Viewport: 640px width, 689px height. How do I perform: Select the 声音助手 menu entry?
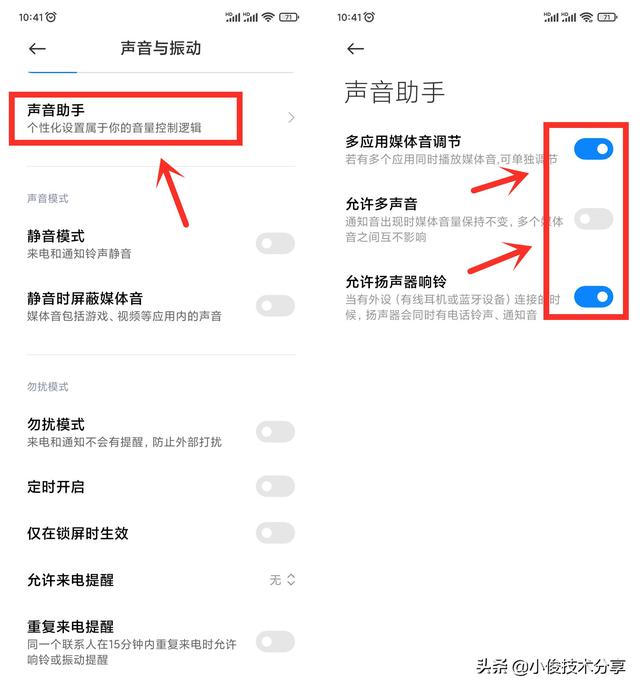coord(161,118)
